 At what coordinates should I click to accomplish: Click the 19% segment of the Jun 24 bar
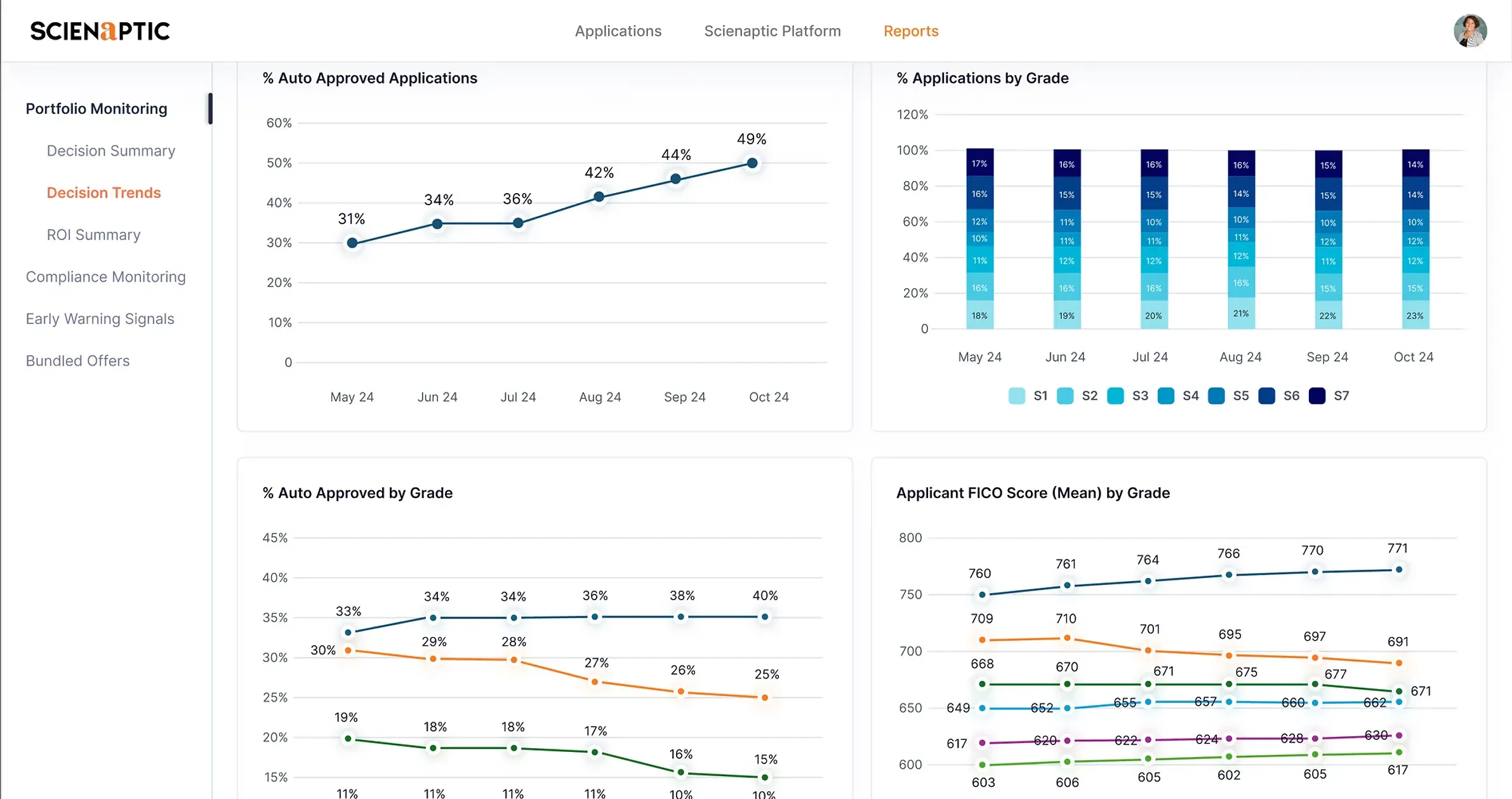1066,316
